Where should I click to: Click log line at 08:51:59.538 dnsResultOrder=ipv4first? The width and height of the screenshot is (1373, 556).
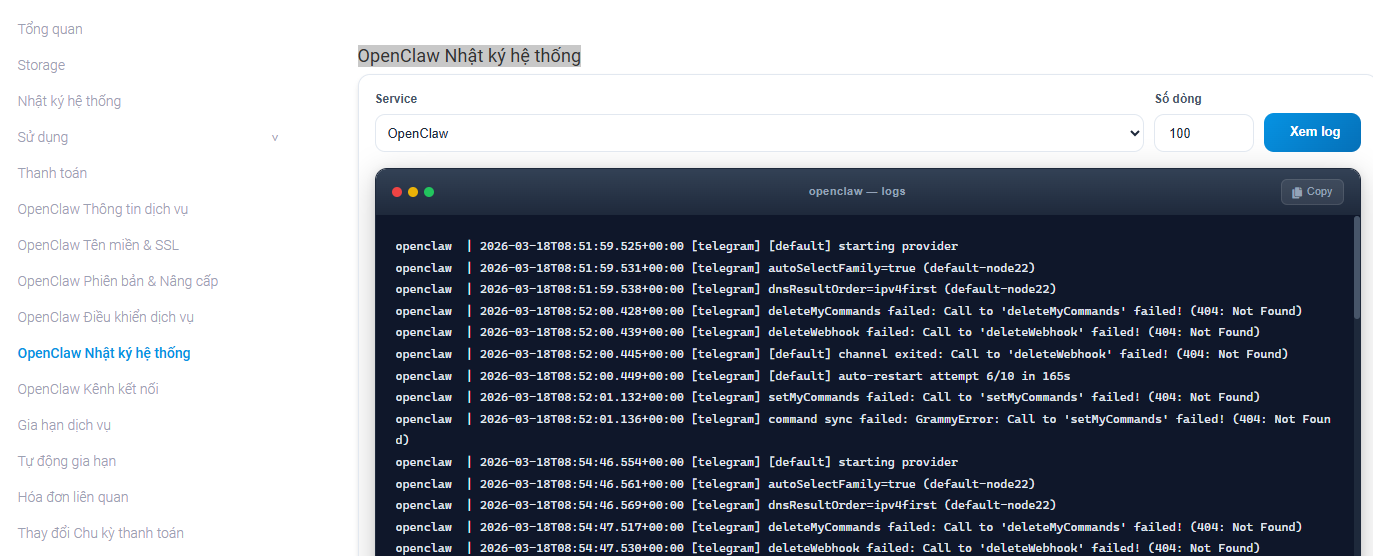[725, 289]
